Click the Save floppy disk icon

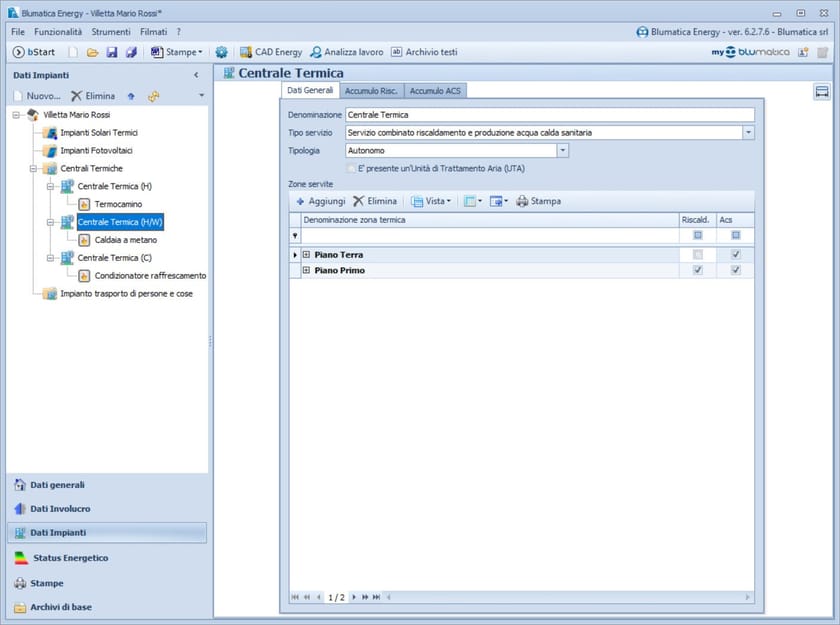(112, 52)
